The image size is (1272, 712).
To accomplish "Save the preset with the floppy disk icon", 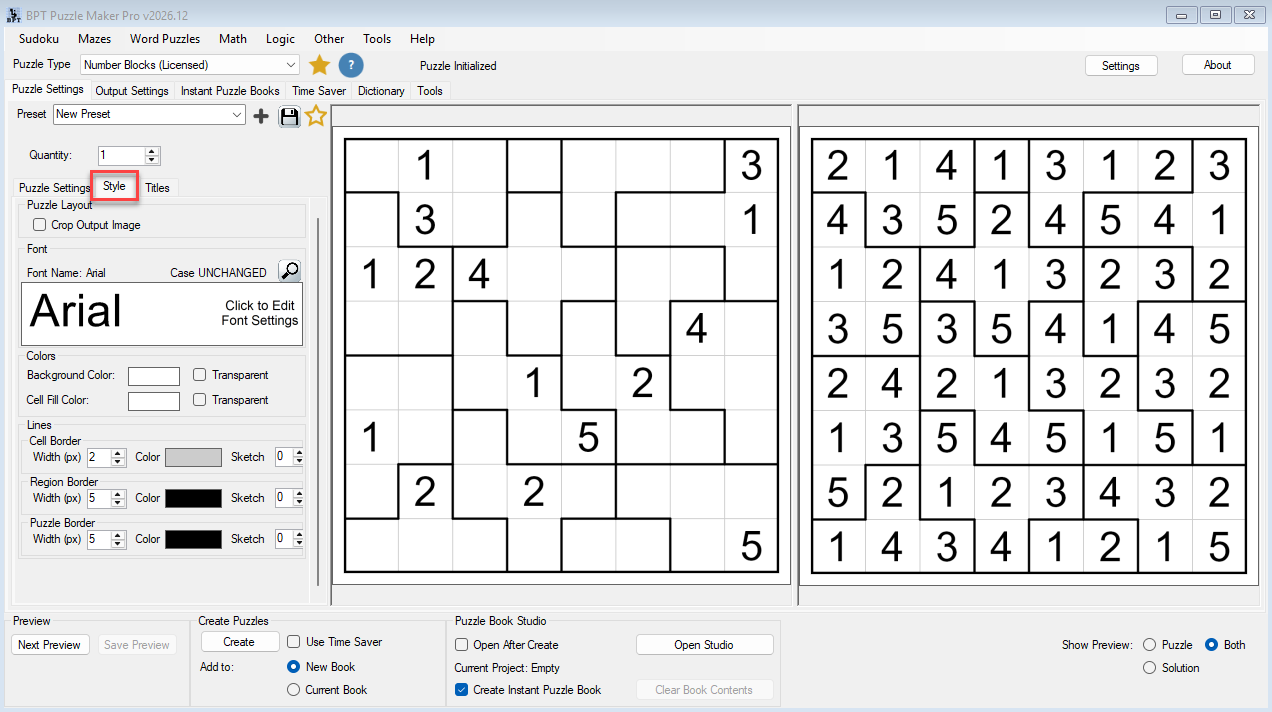I will 289,116.
